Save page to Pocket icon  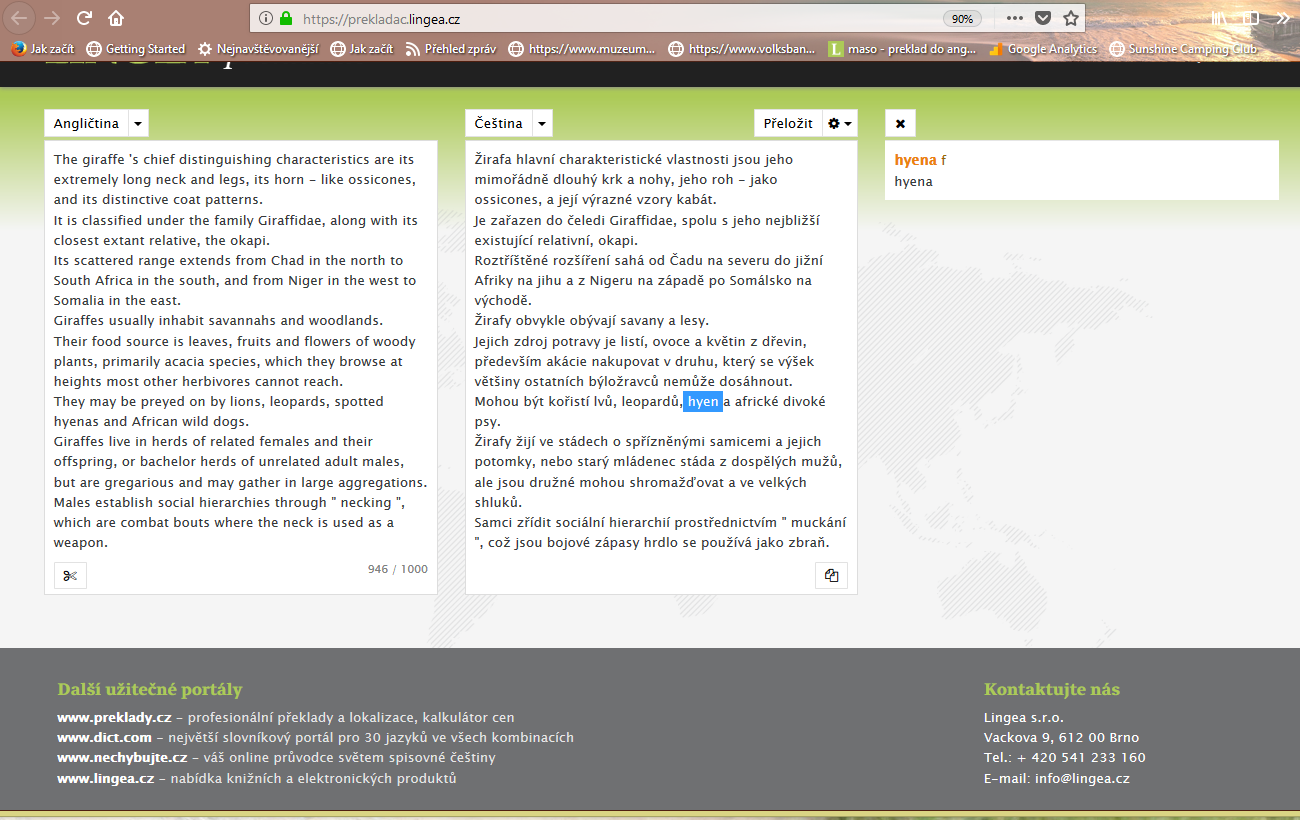pyautogui.click(x=1043, y=18)
